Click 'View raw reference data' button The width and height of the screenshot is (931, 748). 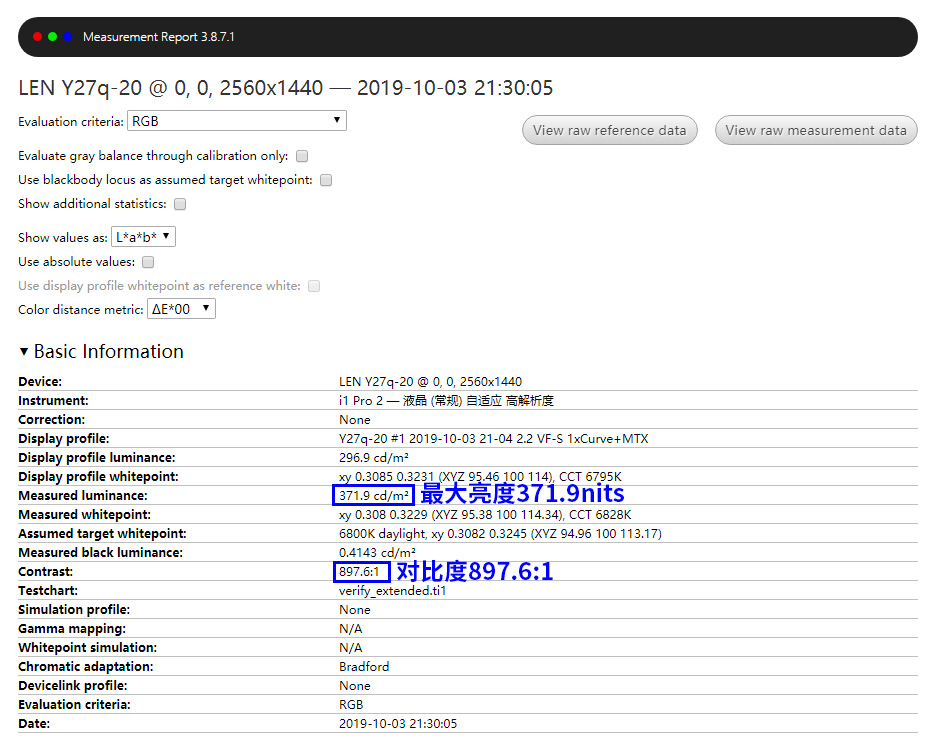click(609, 130)
